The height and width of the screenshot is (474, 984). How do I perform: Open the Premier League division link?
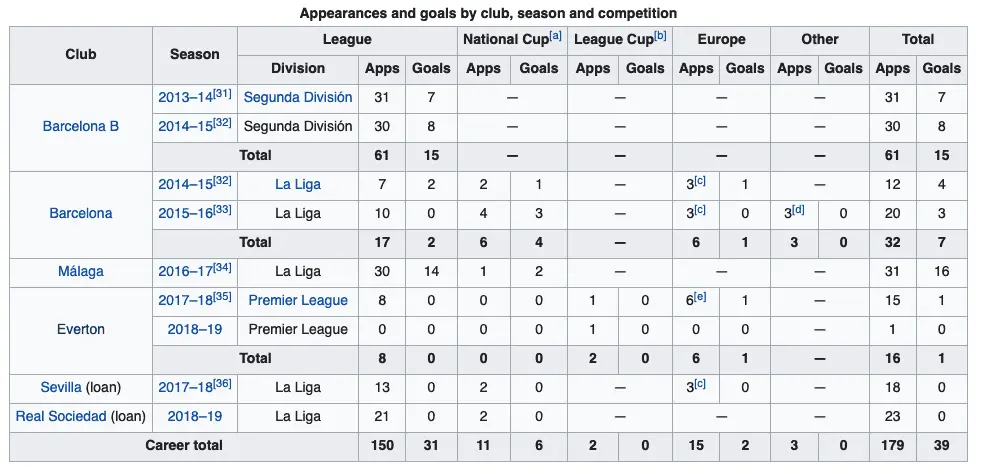click(x=298, y=300)
